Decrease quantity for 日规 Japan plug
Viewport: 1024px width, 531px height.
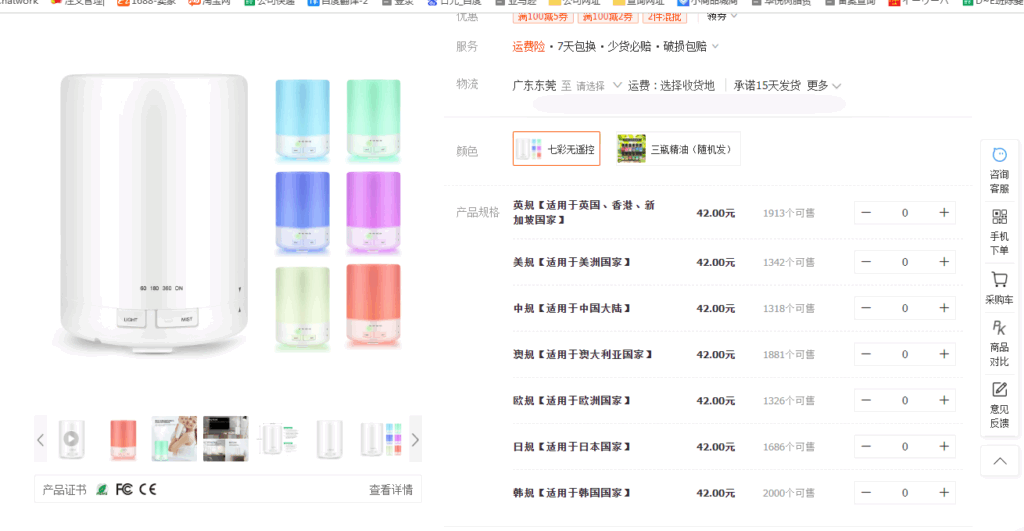[866, 447]
